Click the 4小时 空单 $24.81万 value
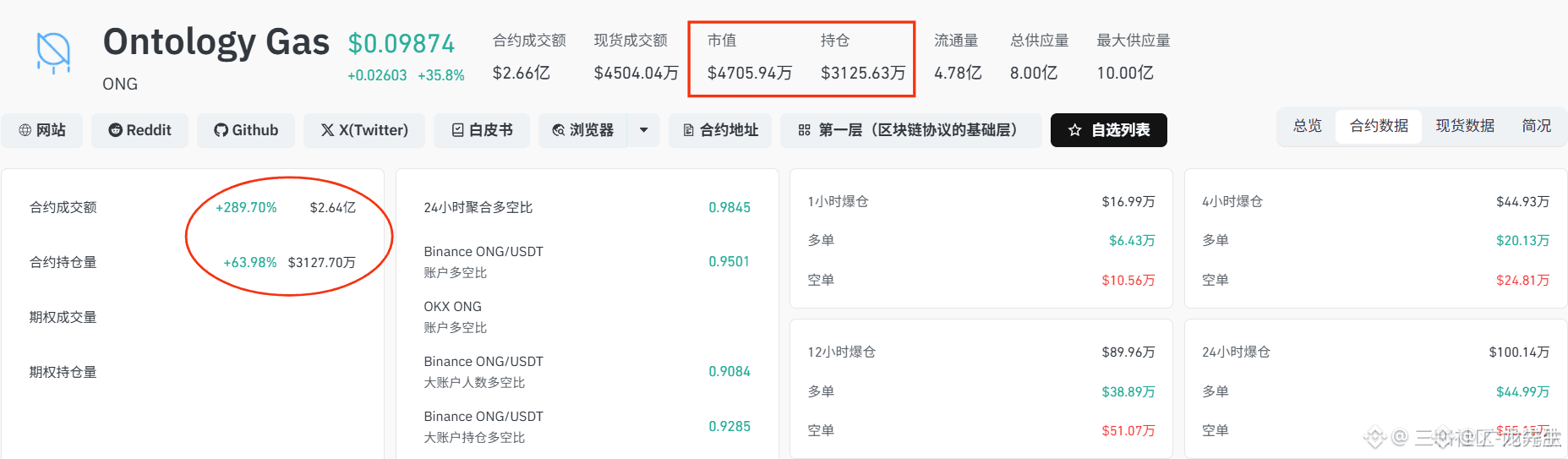This screenshot has width=1568, height=459. click(1523, 281)
